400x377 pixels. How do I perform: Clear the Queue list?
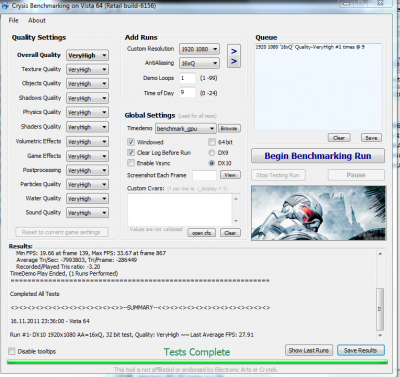tap(339, 138)
